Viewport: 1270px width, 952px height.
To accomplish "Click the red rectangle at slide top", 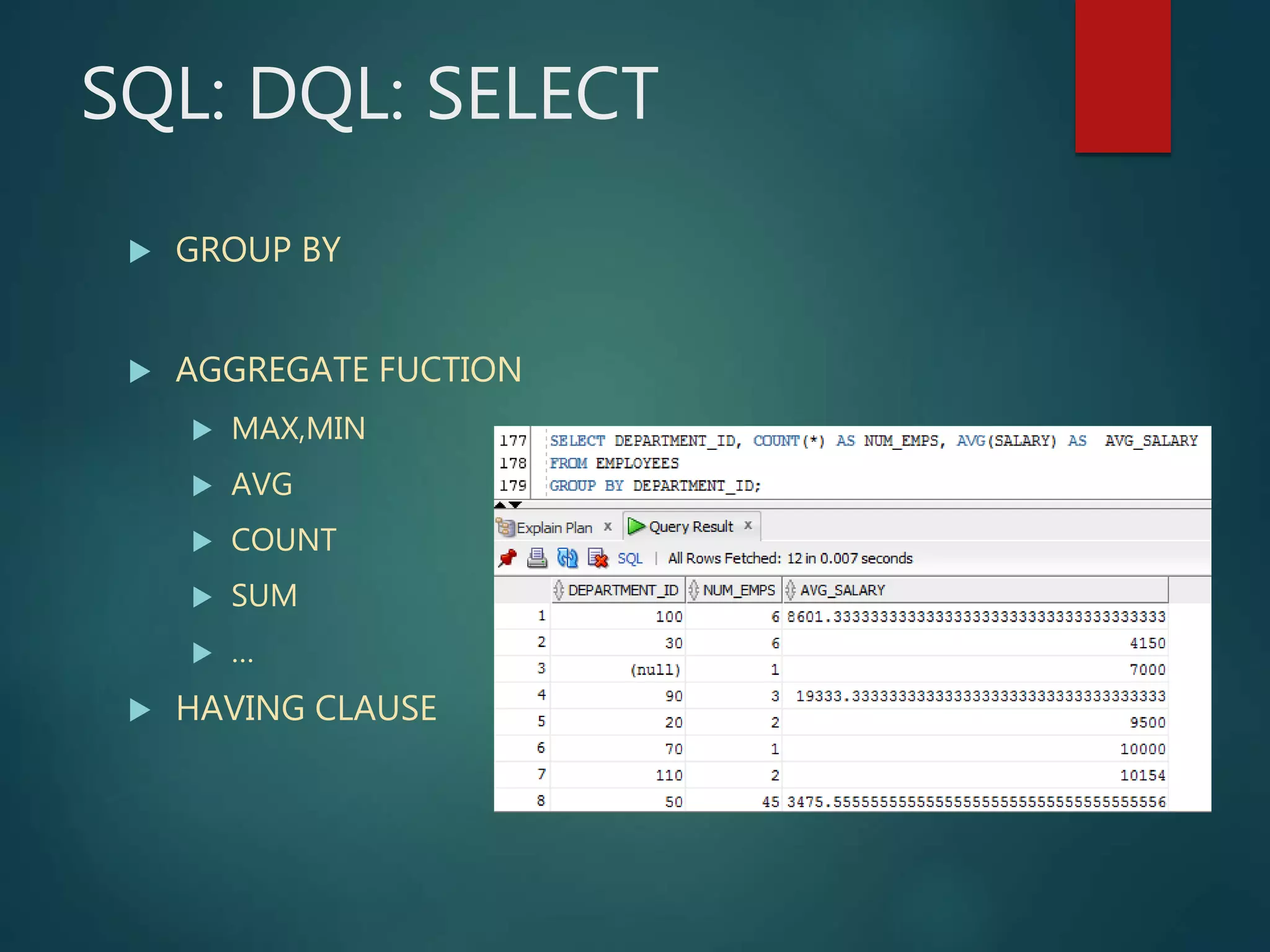I will click(x=1122, y=74).
